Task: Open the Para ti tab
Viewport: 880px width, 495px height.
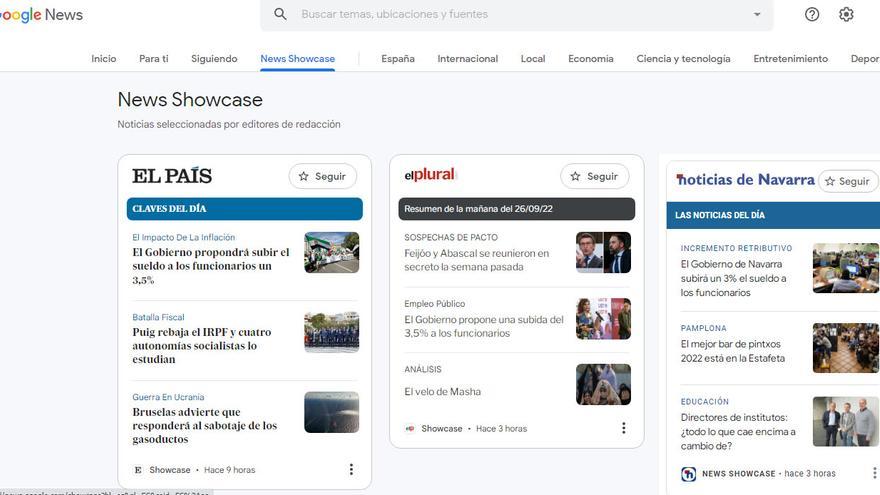Action: click(154, 58)
